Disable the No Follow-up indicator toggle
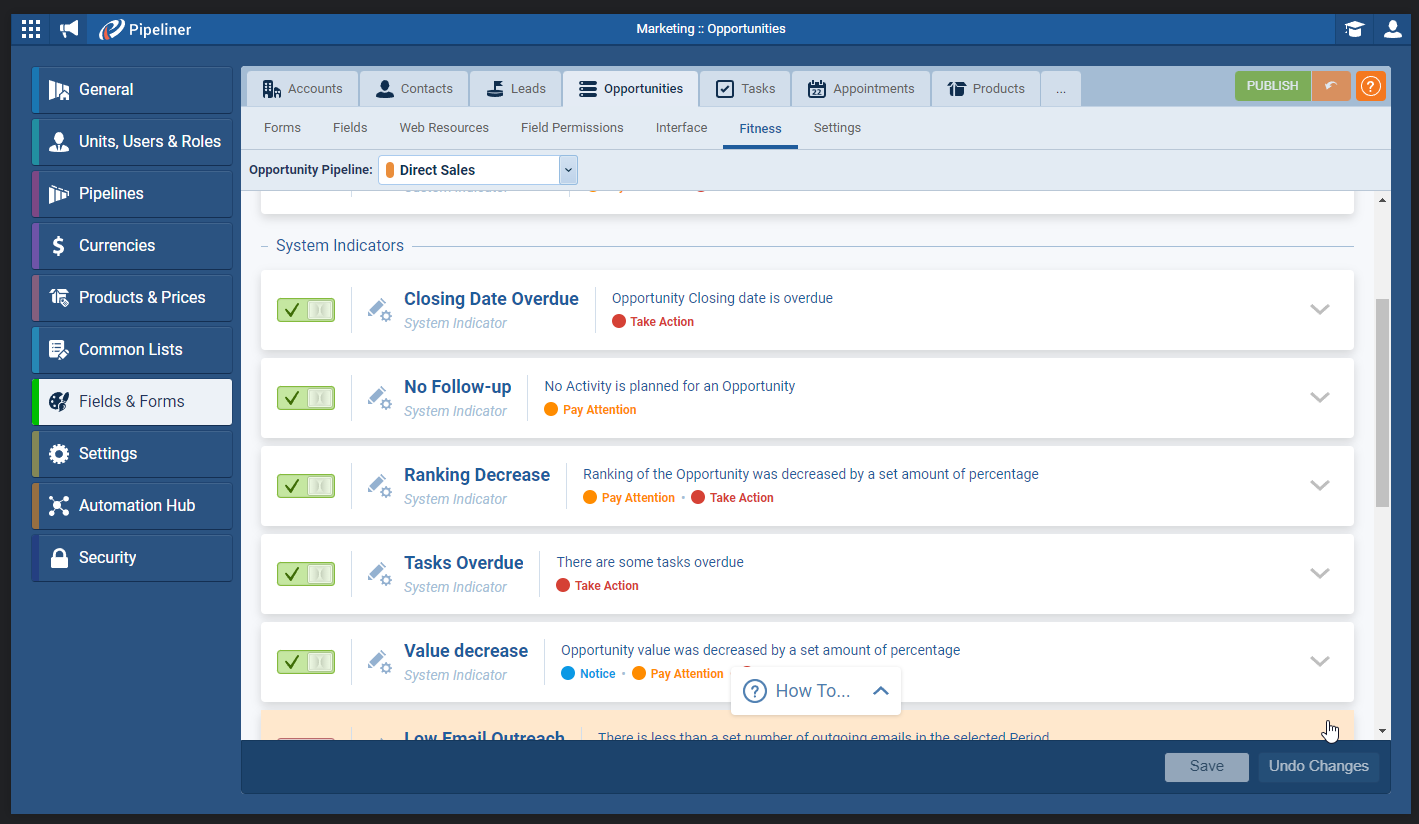 coord(306,398)
